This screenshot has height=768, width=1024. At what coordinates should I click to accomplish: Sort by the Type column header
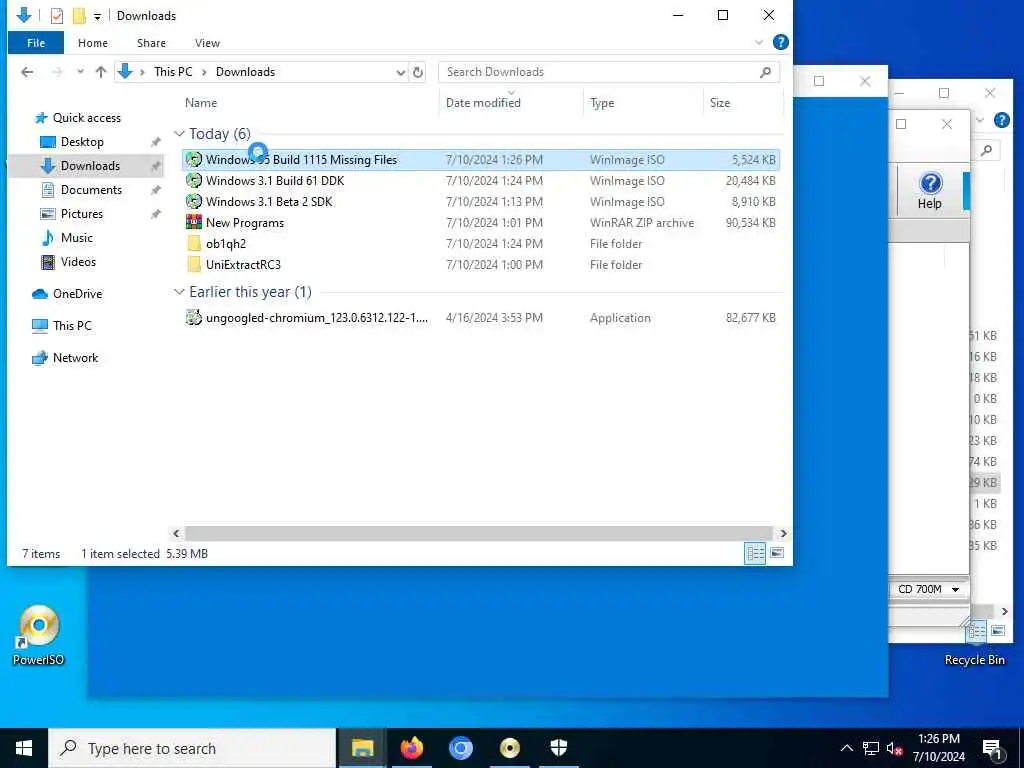[601, 103]
